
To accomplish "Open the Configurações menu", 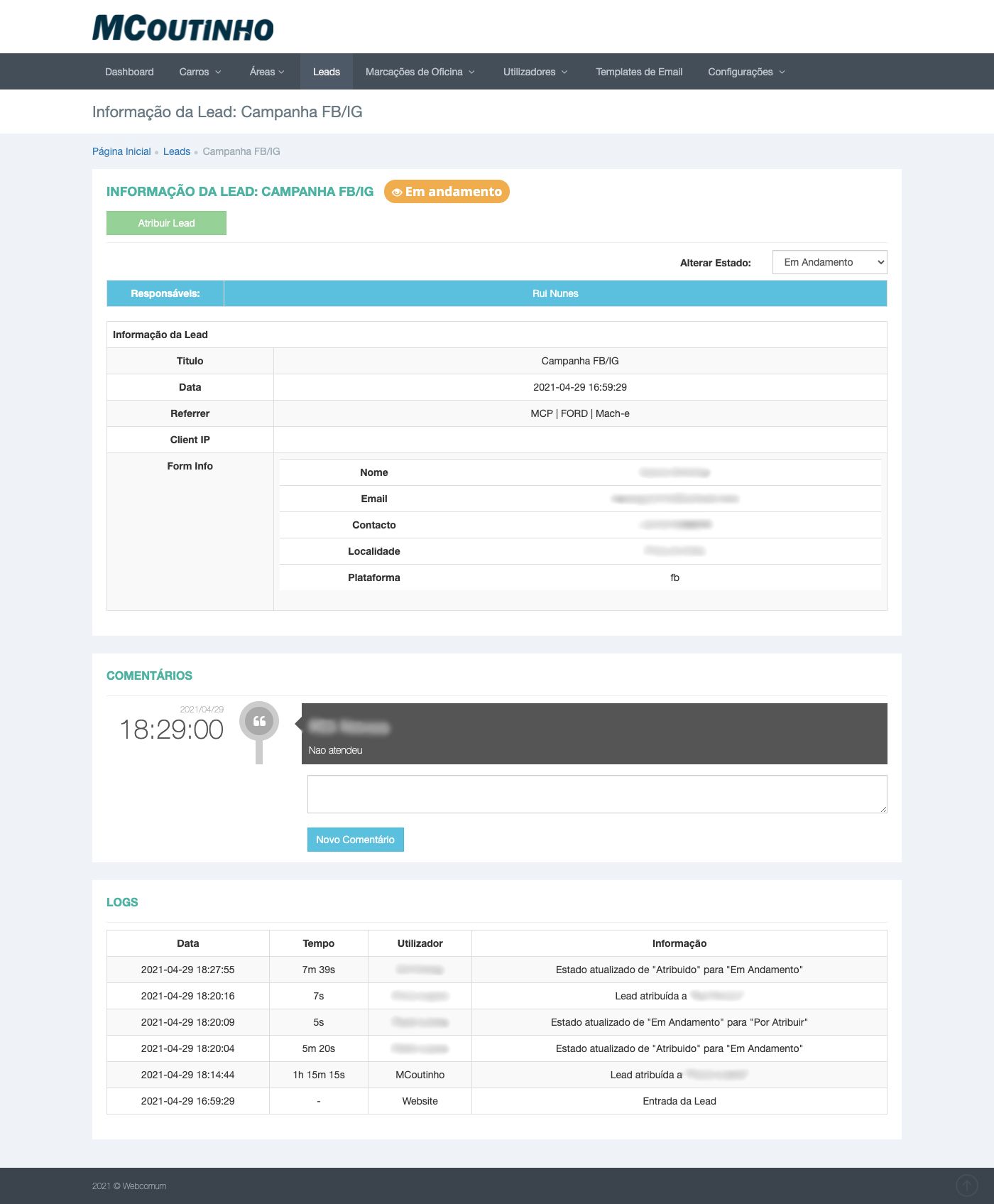I will (745, 72).
